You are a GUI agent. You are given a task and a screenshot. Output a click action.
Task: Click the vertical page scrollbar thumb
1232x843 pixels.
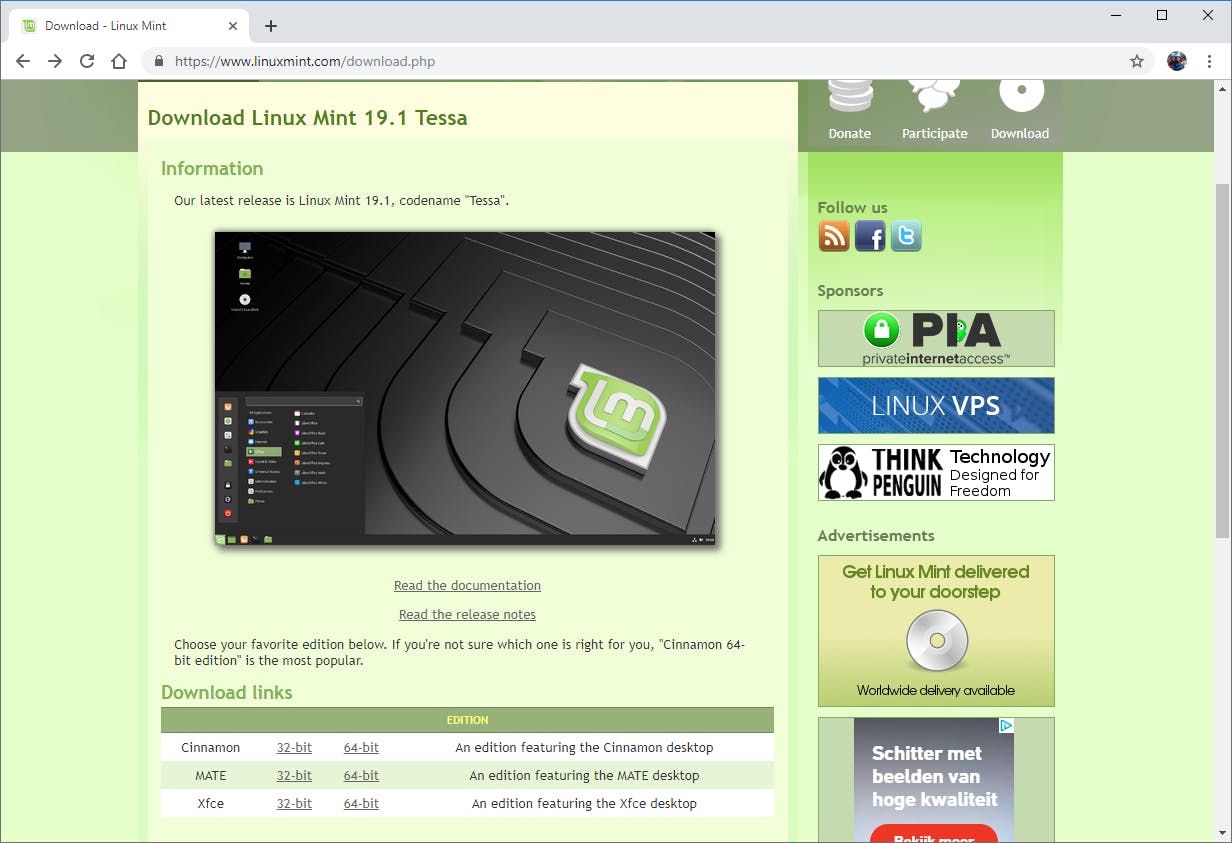click(1222, 360)
